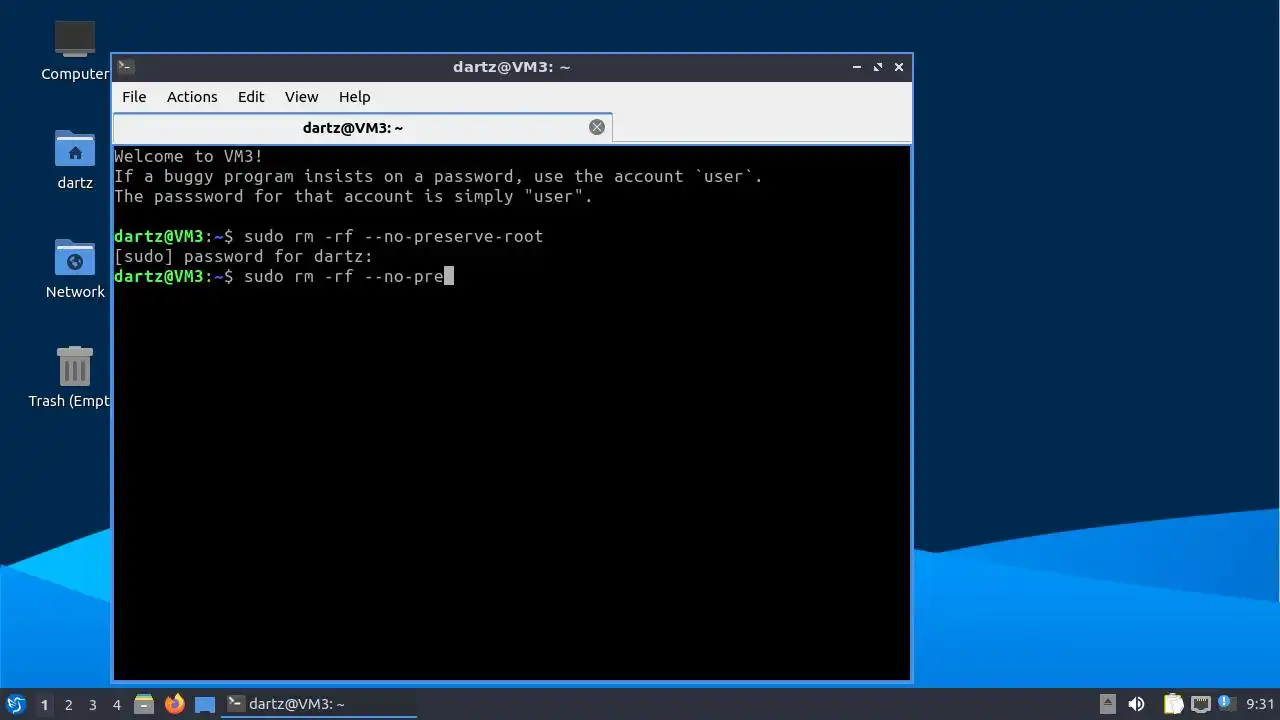Image resolution: width=1280 pixels, height=720 pixels.
Task: Maximize the terminal window
Action: tap(878, 67)
